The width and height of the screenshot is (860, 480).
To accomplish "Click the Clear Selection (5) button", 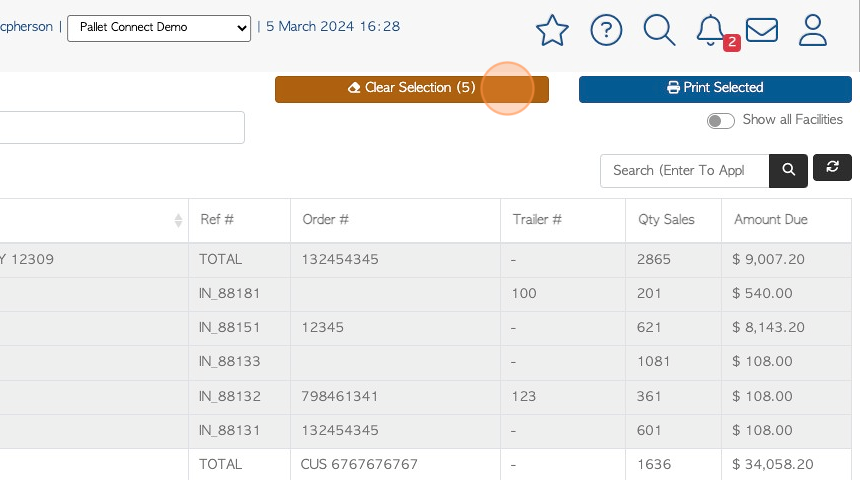I will 412,89.
